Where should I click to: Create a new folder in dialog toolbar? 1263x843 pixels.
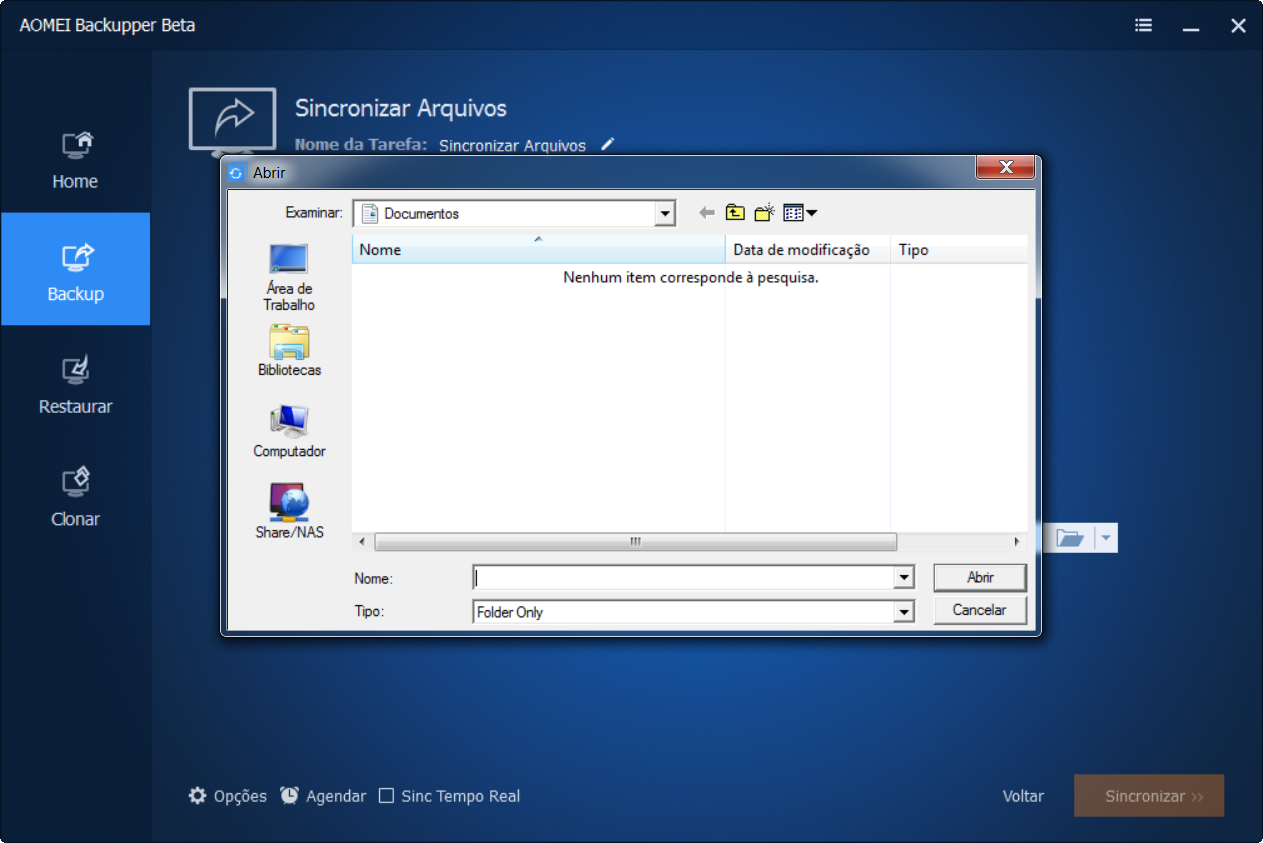pyautogui.click(x=765, y=212)
